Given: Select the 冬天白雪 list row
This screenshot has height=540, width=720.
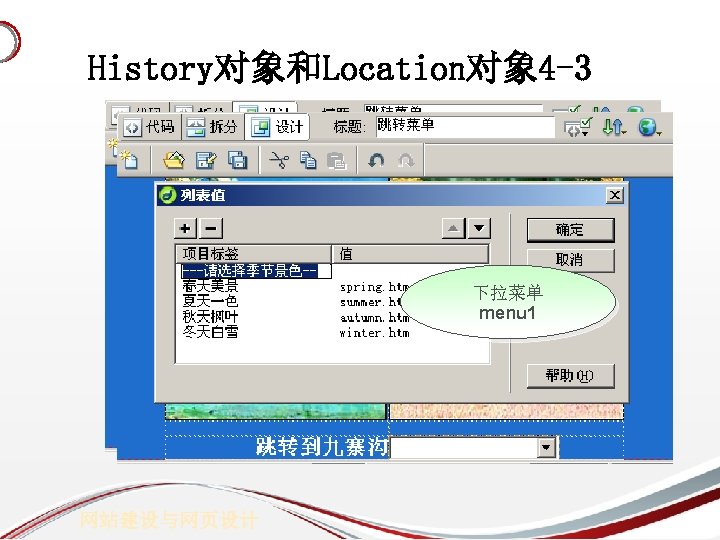Looking at the screenshot, I should (210, 332).
